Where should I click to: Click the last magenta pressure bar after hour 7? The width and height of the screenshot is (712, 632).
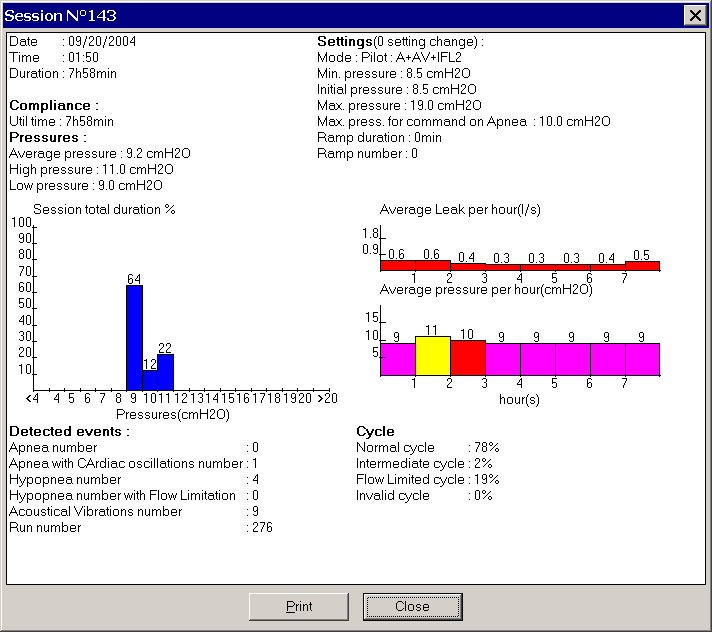pos(642,359)
